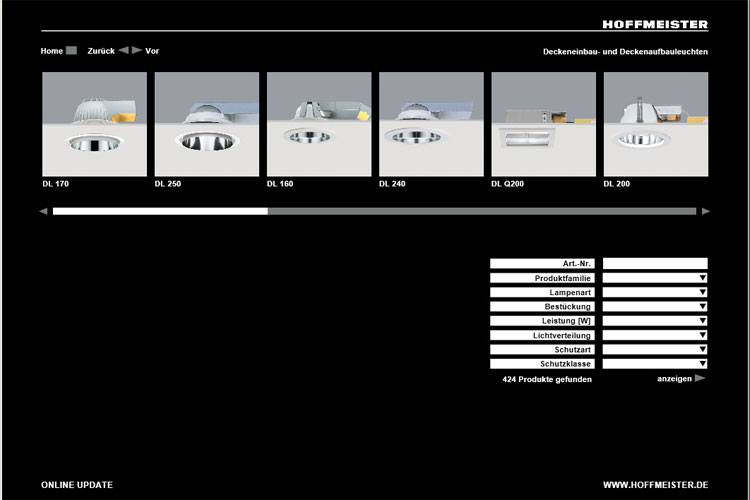Click the DL 250 caption text
The height and width of the screenshot is (500, 750).
coord(168,184)
